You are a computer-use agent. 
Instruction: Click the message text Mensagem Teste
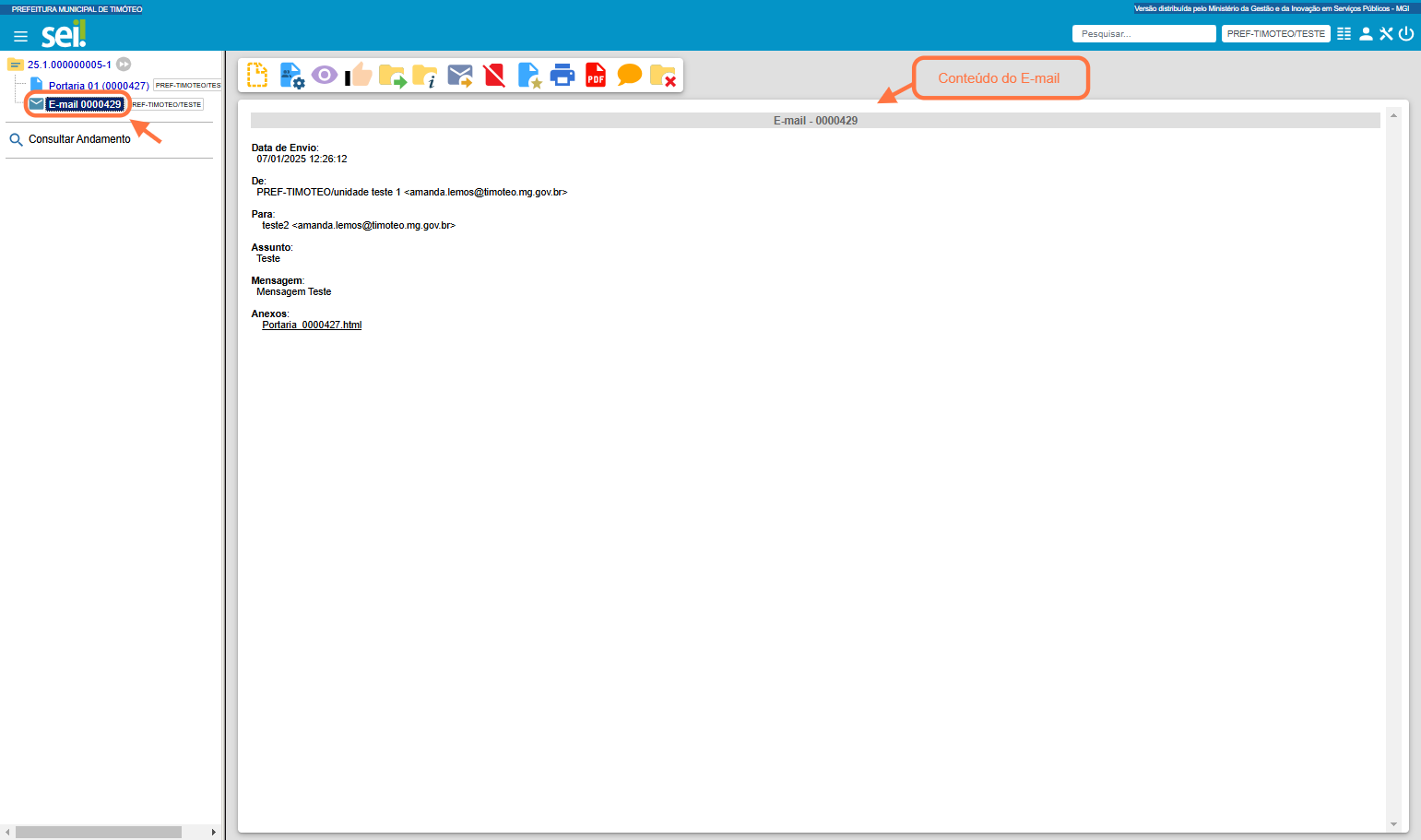coord(293,291)
